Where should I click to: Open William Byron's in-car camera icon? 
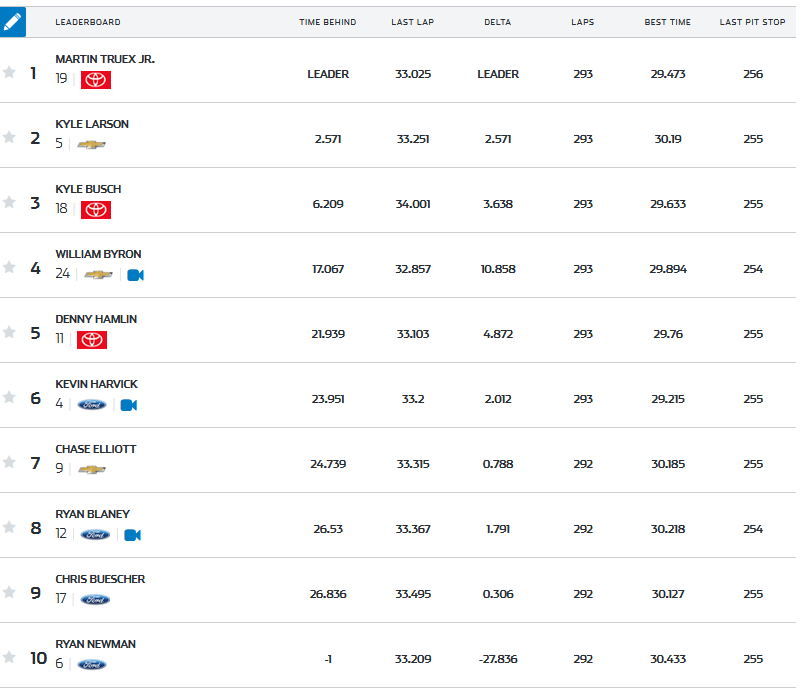coord(136,275)
